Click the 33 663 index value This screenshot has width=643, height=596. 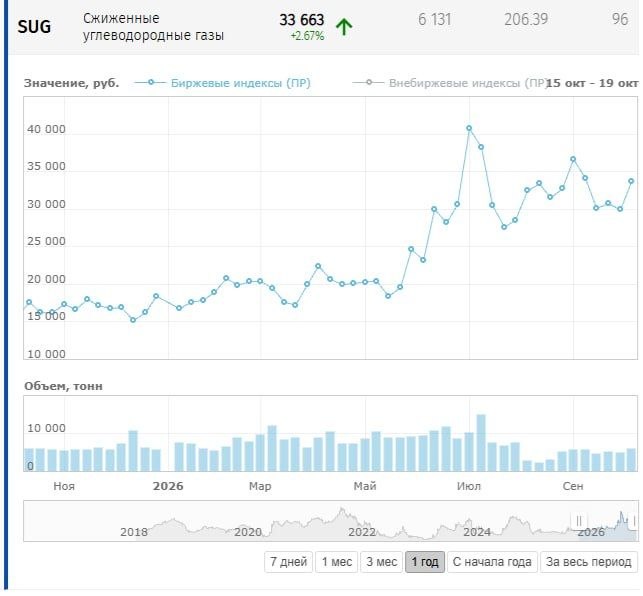tap(301, 20)
